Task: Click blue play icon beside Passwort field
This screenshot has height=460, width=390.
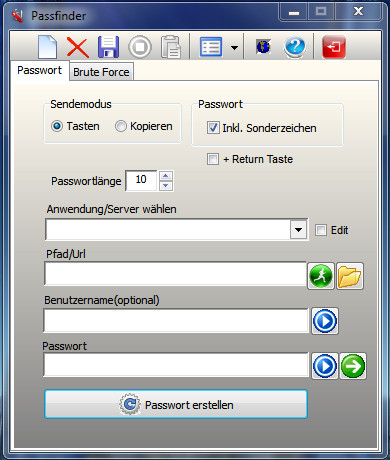Action: coord(325,366)
